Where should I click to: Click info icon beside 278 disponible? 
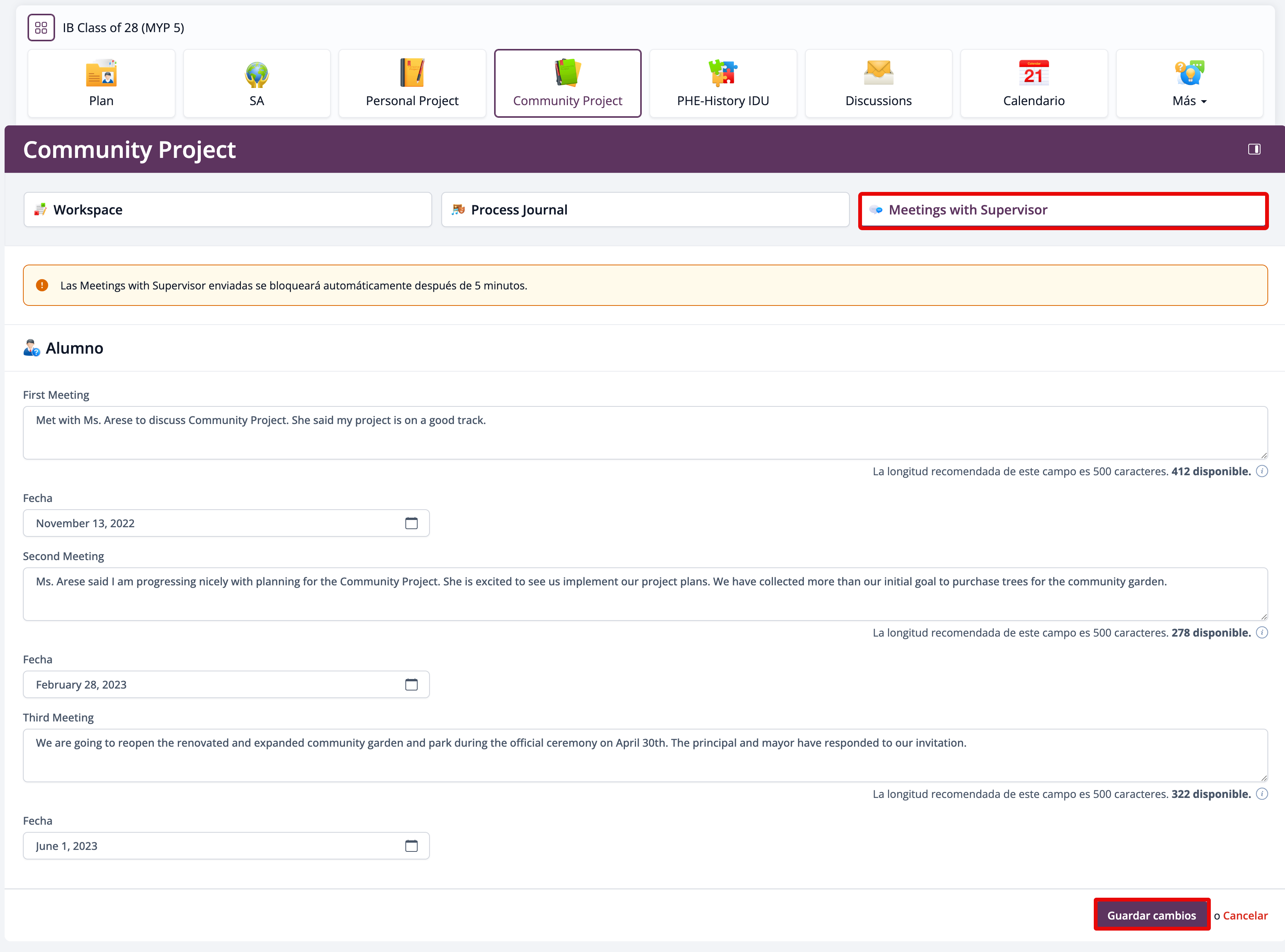point(1262,633)
